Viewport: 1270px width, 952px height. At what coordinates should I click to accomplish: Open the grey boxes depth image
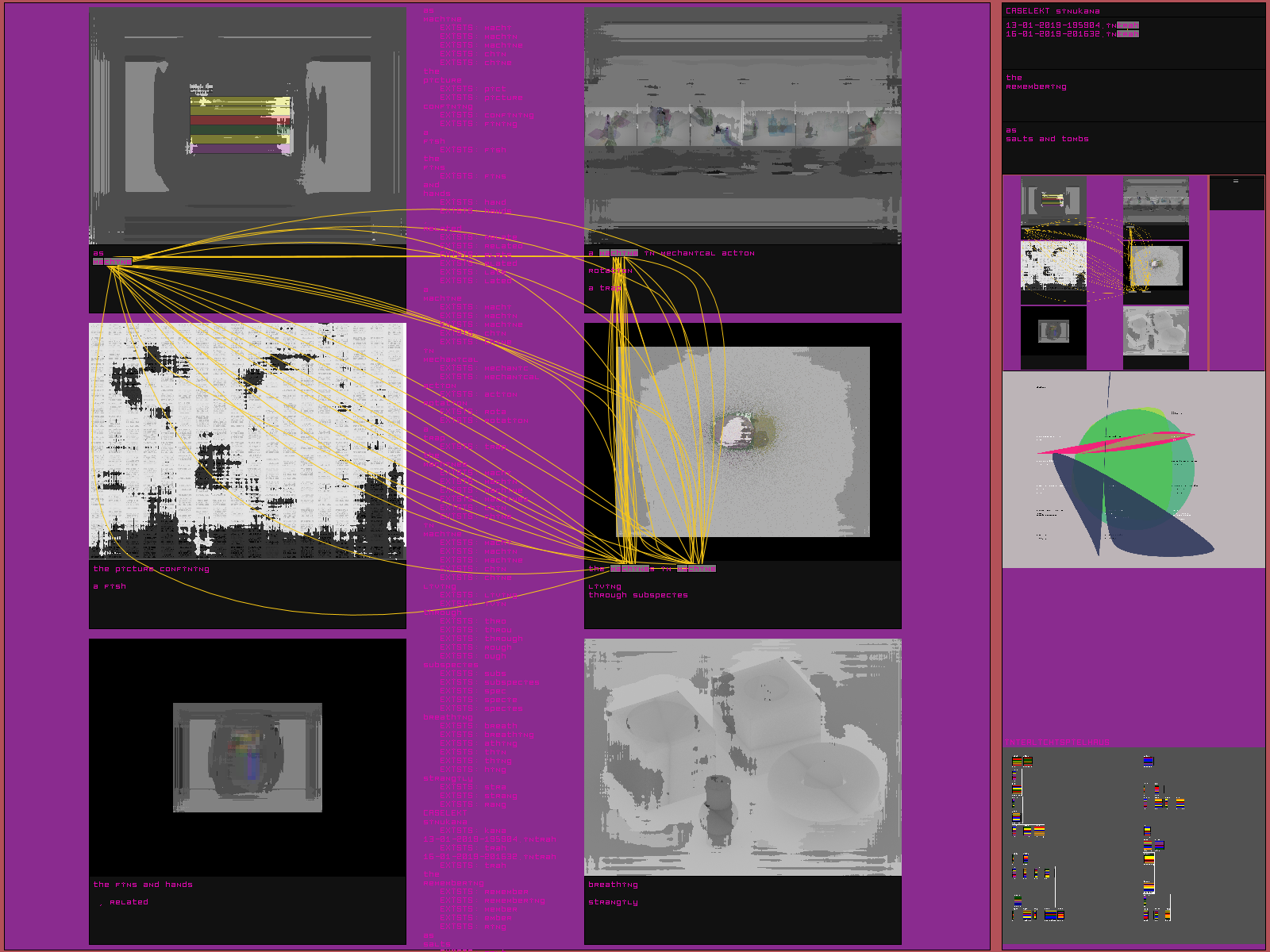[742, 757]
